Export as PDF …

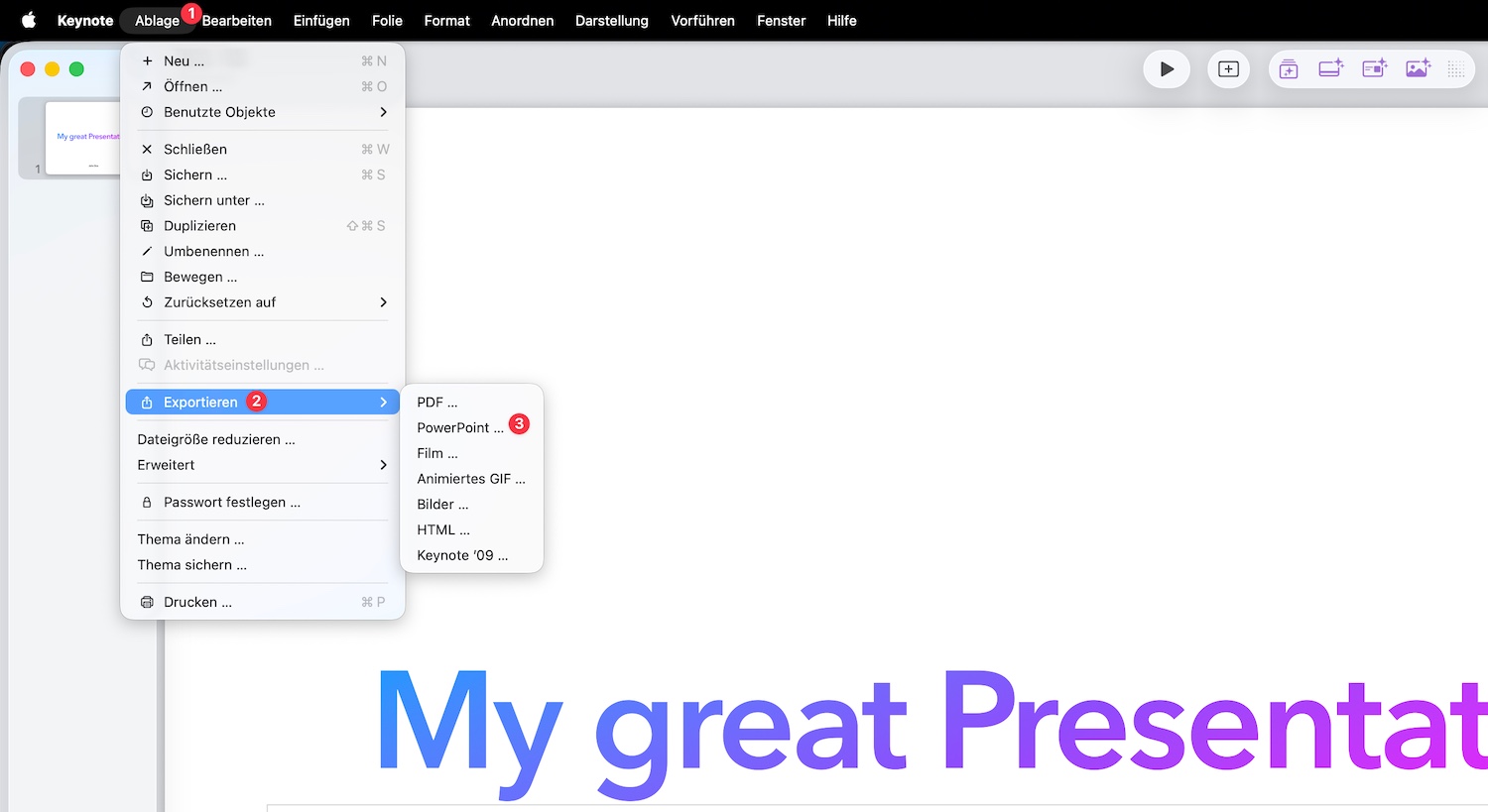click(x=471, y=402)
